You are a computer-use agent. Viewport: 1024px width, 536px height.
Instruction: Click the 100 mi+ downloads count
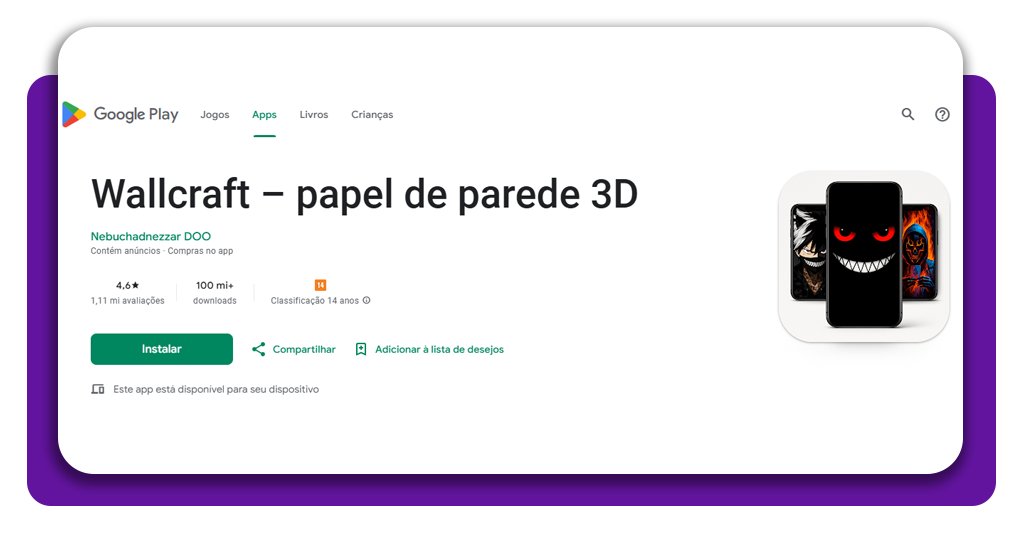point(215,285)
